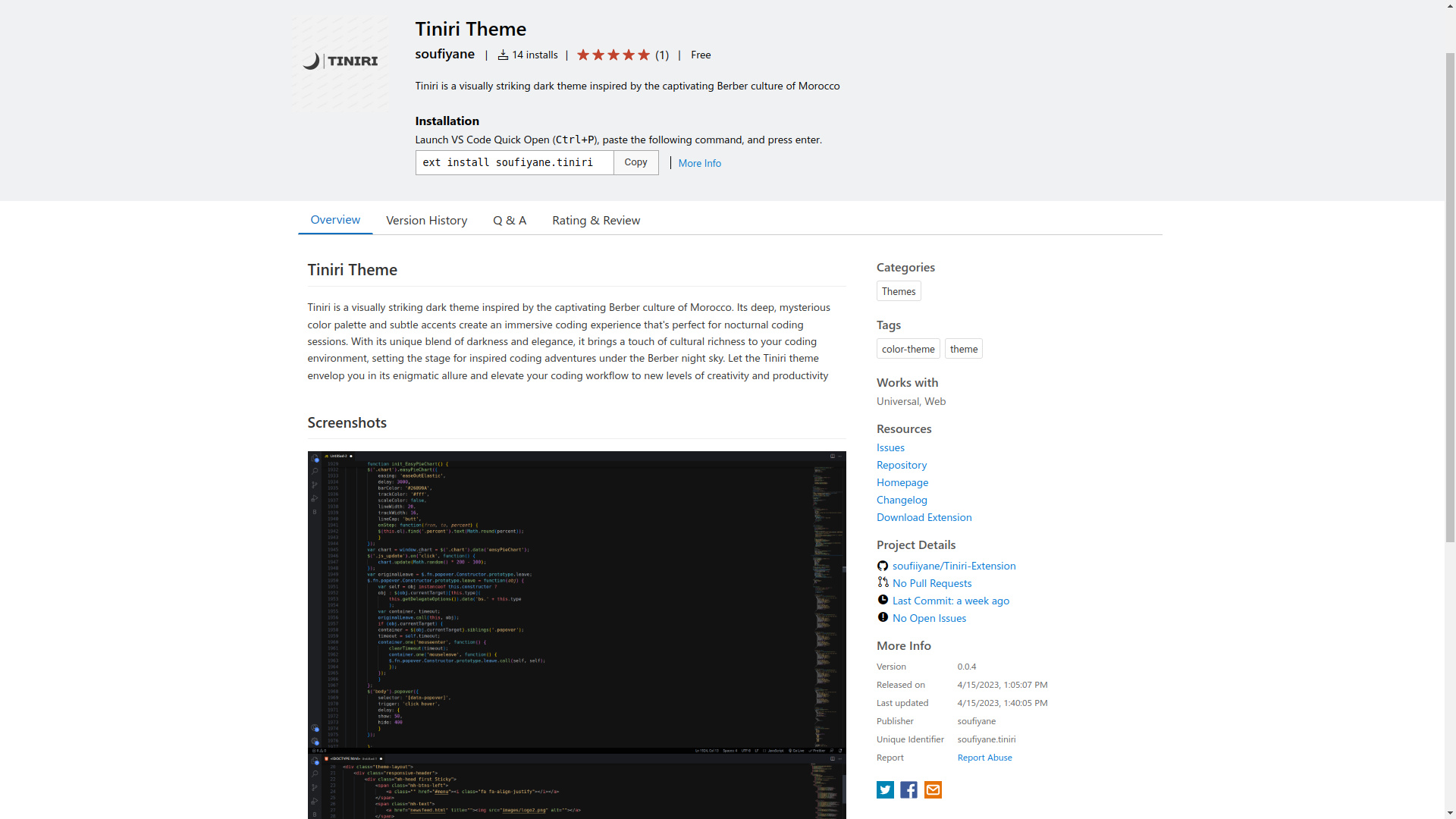Switch to the Version History tab
1456x819 pixels.
[426, 220]
